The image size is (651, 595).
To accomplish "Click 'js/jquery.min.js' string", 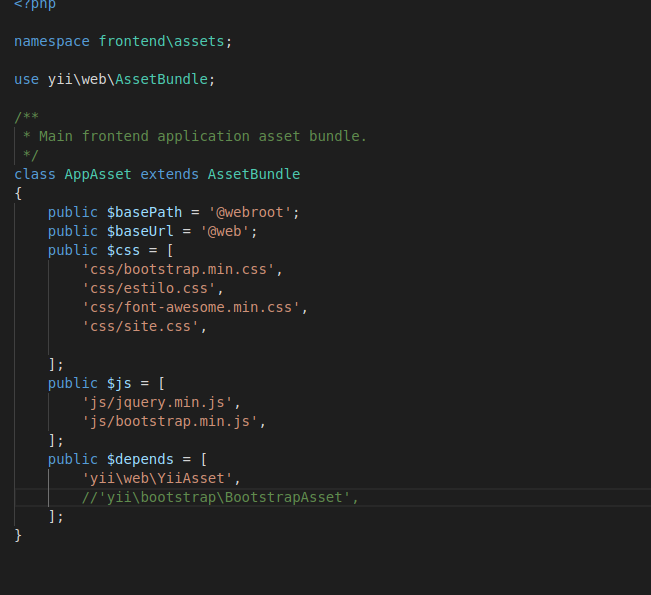I will (x=157, y=403).
